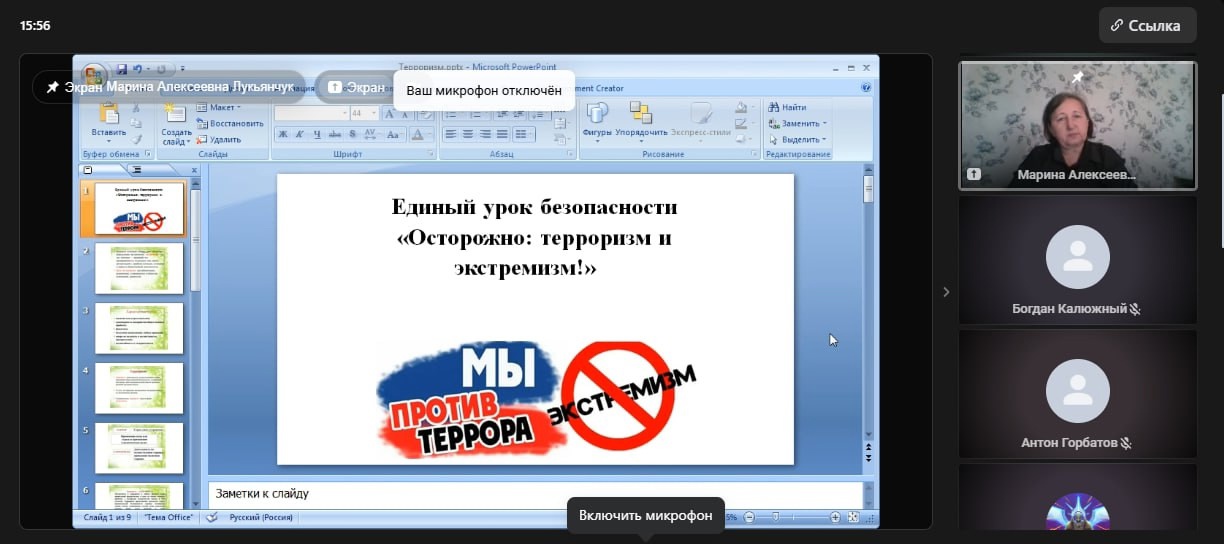The width and height of the screenshot is (1224, 544).
Task: Click the Экран screen share label
Action: (356, 88)
